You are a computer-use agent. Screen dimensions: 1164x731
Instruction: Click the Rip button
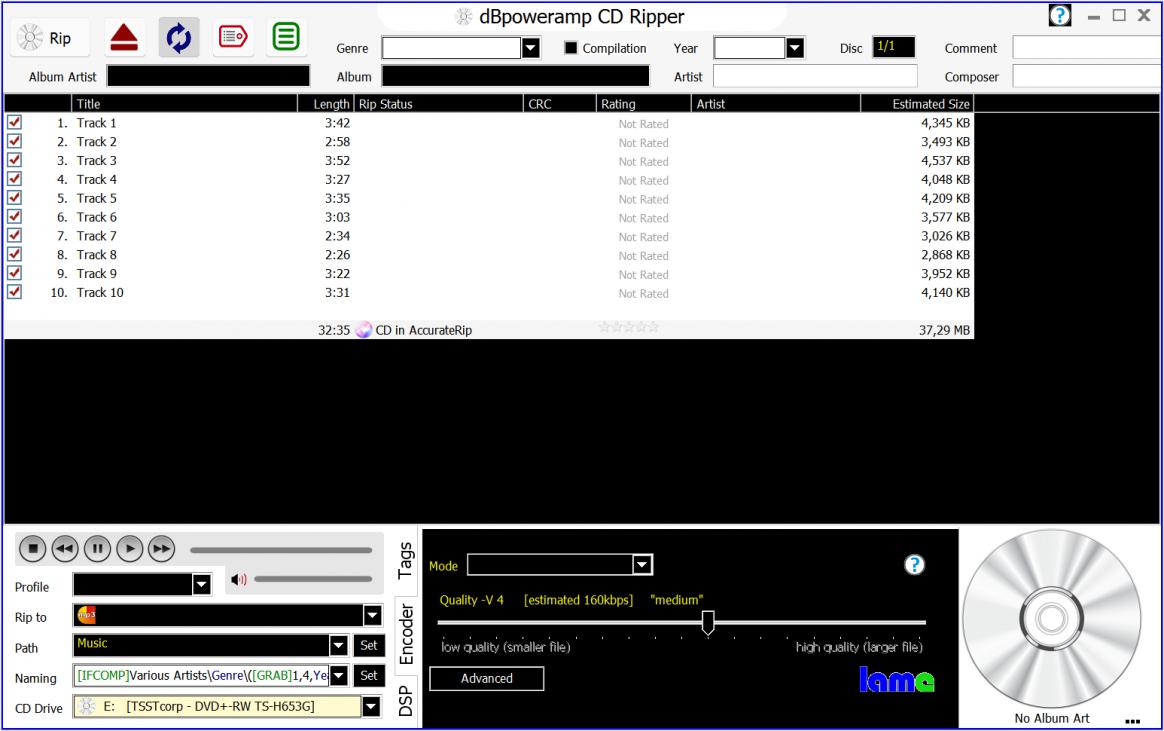click(x=50, y=39)
